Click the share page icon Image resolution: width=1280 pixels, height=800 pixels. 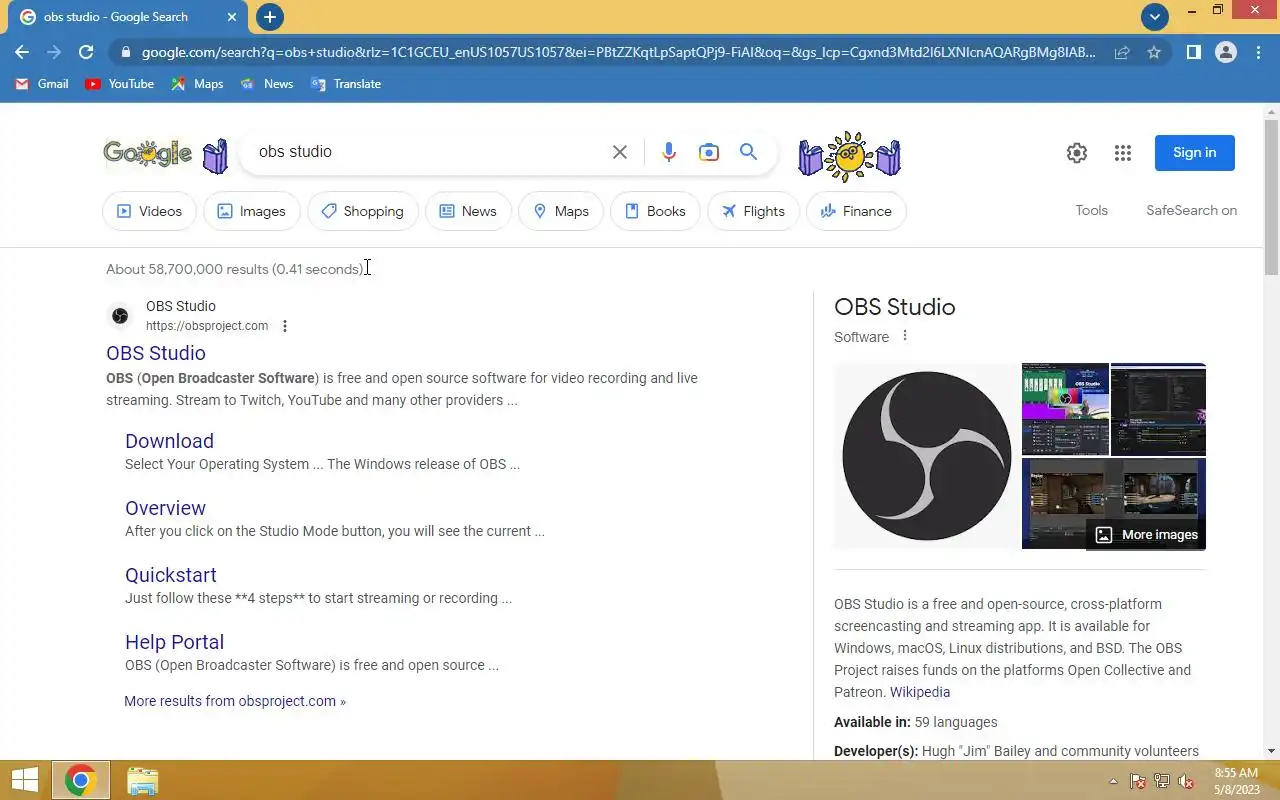click(1122, 52)
